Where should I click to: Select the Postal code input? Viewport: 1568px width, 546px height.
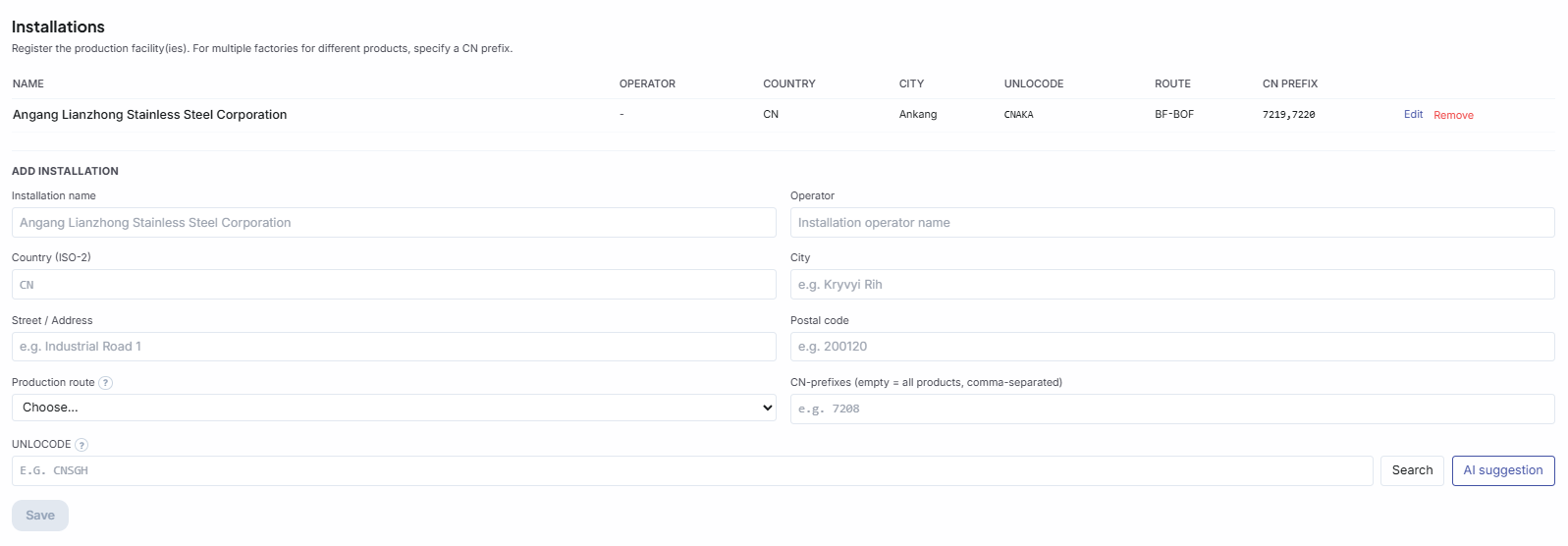click(1171, 347)
